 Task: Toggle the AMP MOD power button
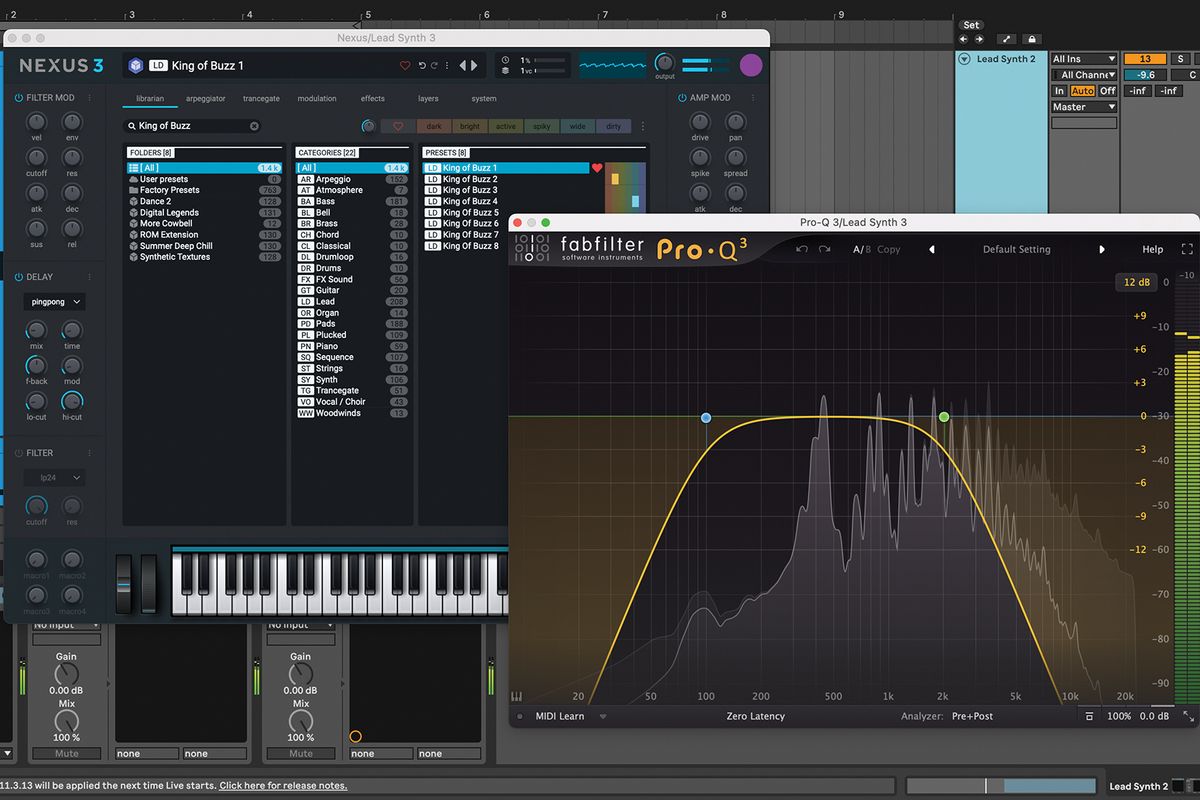(682, 97)
